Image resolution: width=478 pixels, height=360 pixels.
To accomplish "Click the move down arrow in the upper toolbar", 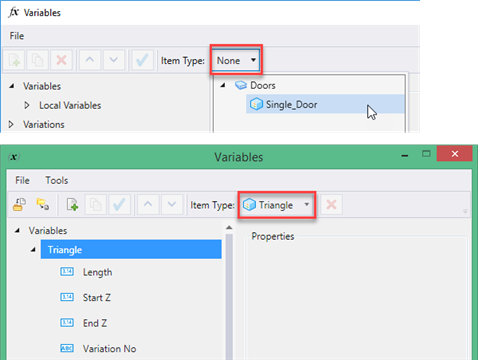I will click(114, 60).
